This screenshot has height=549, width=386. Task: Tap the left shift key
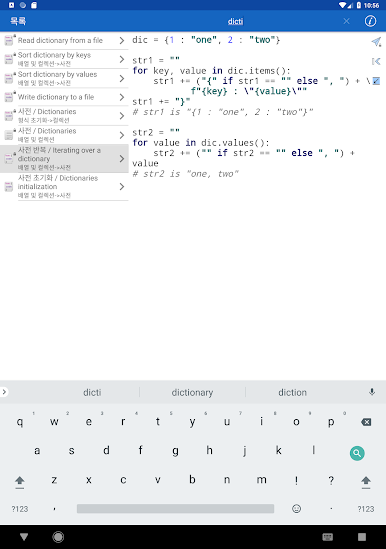pyautogui.click(x=20, y=481)
